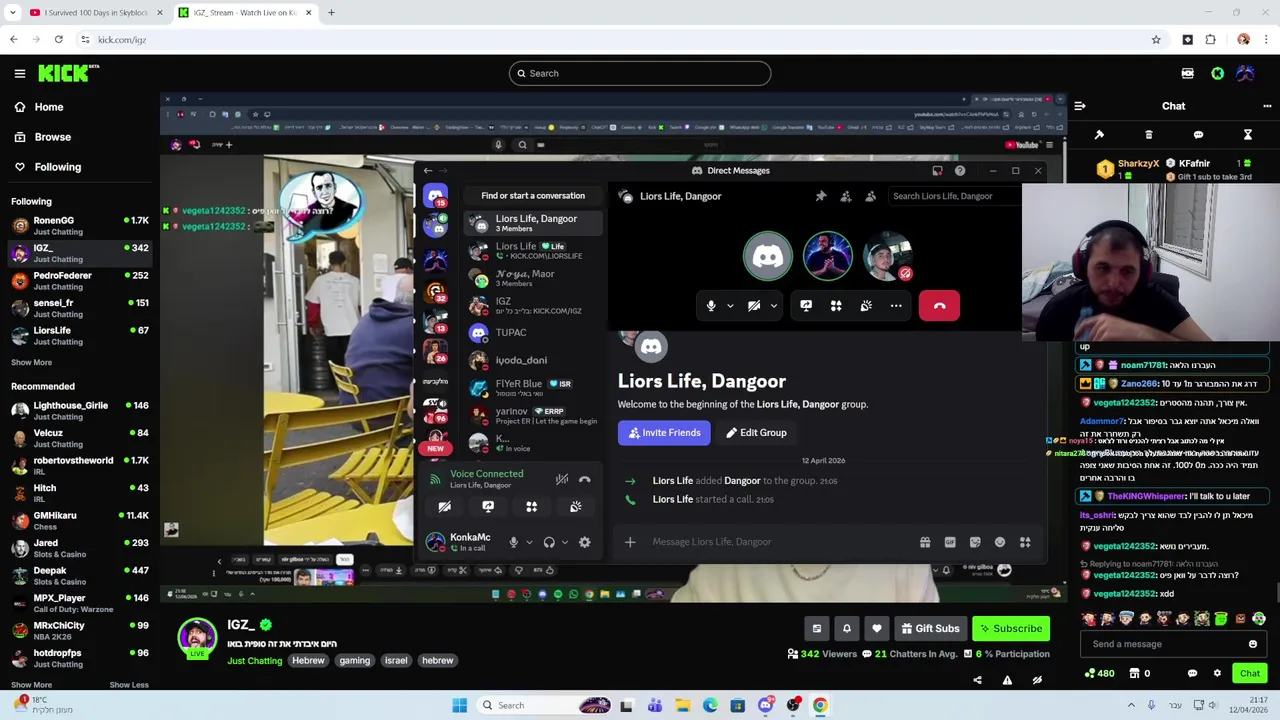Reload the page in browser
Viewport: 1280px width, 720px height.
point(58,39)
